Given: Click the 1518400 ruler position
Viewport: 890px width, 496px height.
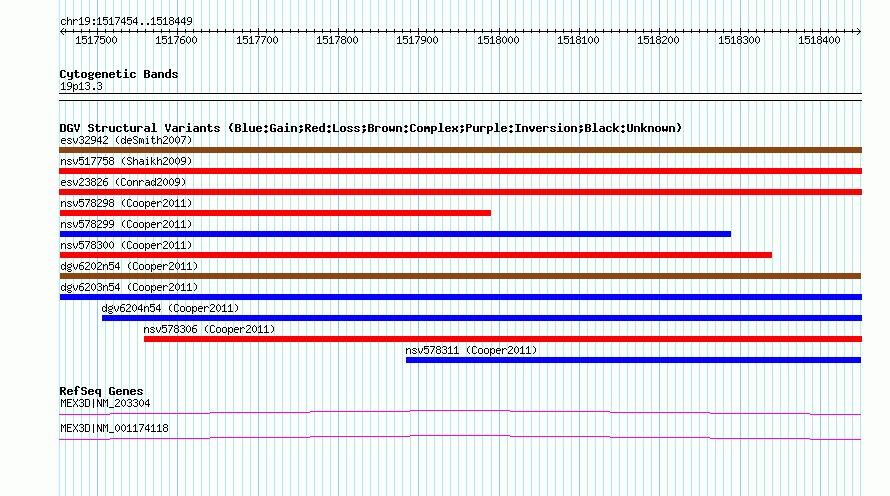Looking at the screenshot, I should click(819, 40).
